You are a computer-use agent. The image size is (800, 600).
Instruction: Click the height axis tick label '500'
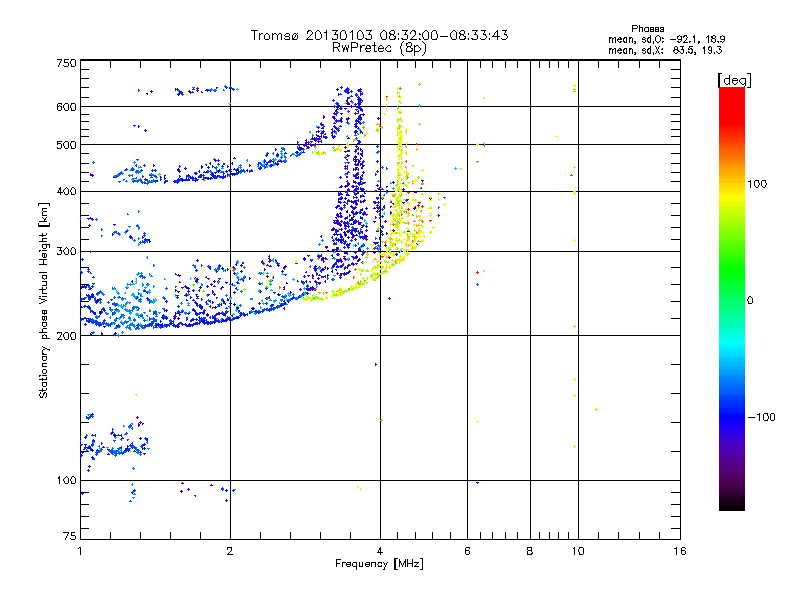click(x=67, y=145)
